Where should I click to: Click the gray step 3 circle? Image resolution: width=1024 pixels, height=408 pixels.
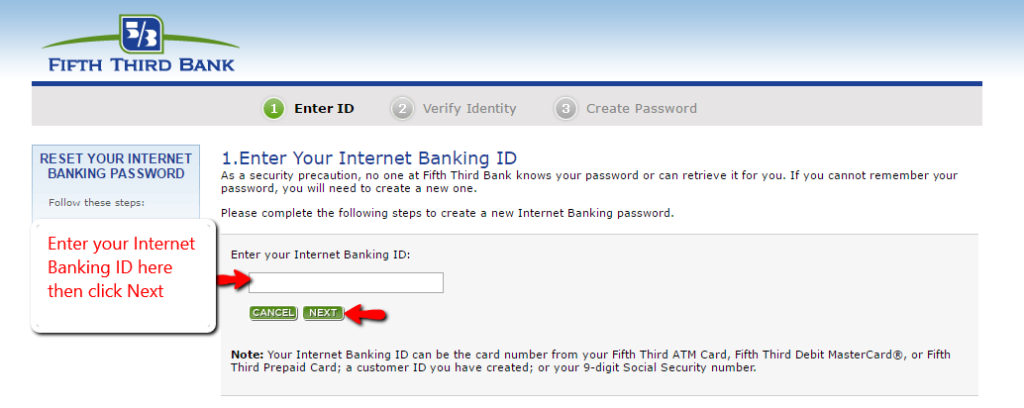(566, 109)
